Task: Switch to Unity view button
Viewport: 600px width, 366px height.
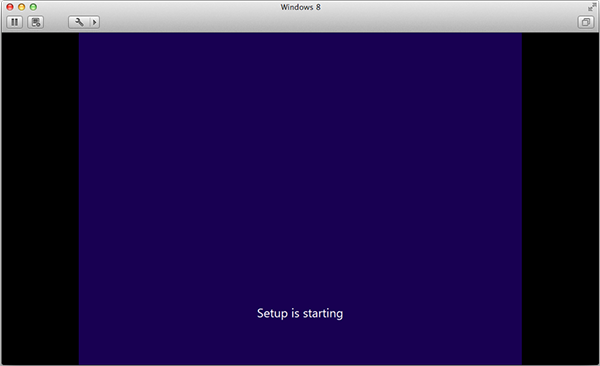Action: coord(585,22)
